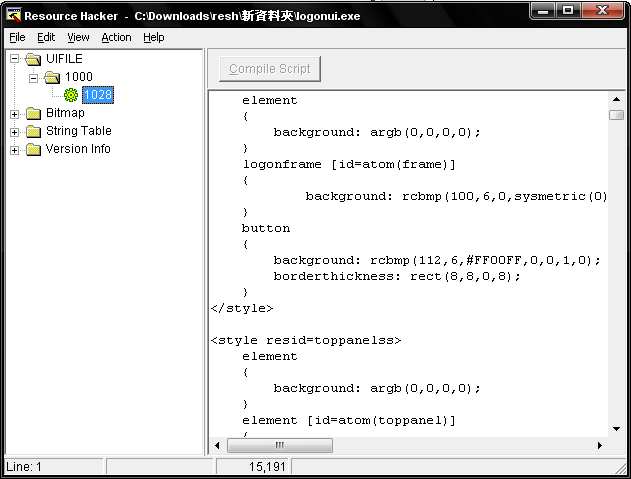Select the UIFILE tree label
The image size is (631, 479).
(x=64, y=59)
